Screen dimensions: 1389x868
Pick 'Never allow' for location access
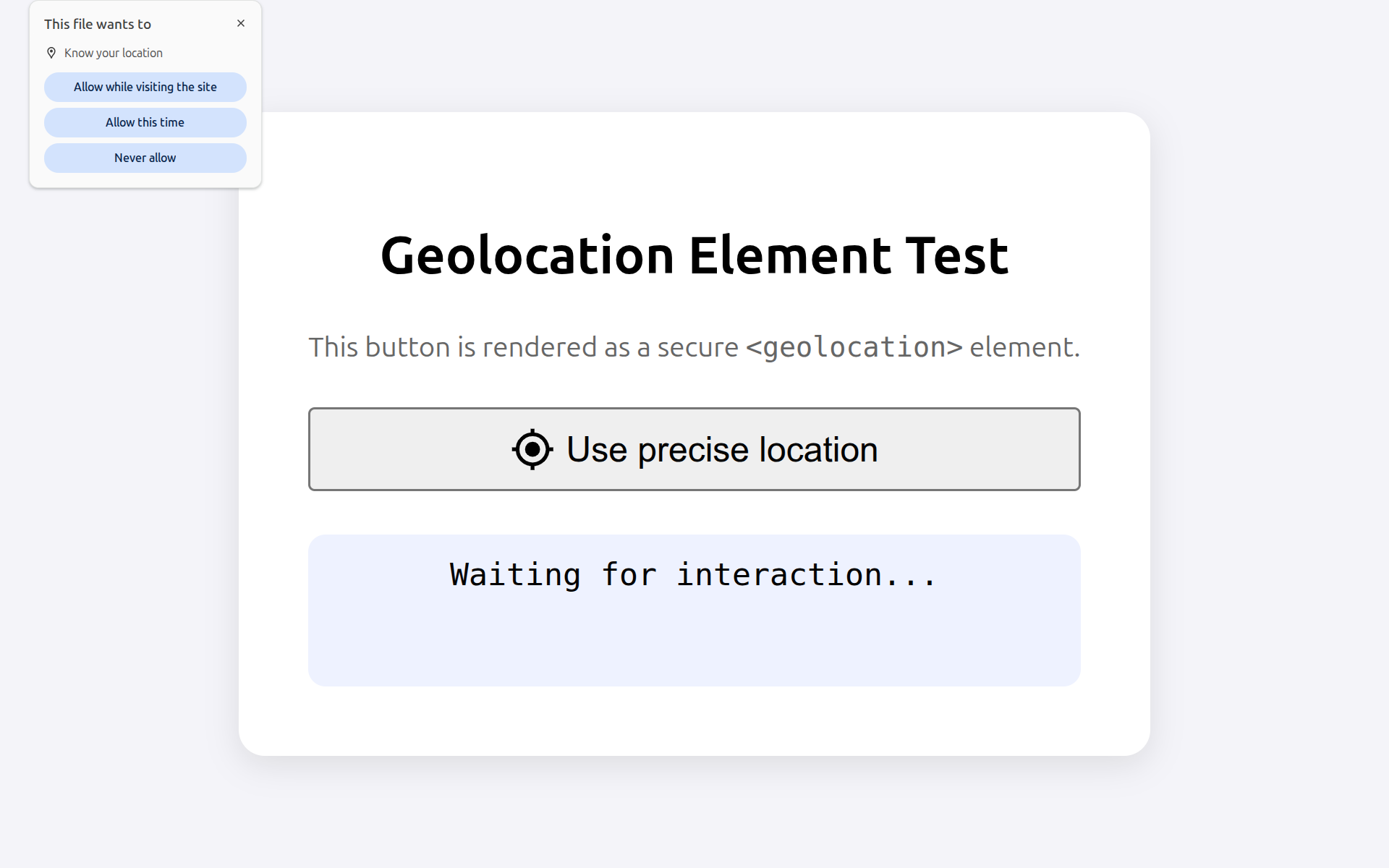click(x=145, y=158)
